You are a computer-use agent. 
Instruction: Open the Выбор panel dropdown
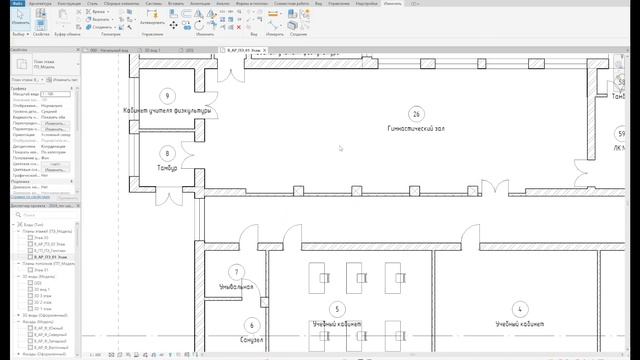coord(21,34)
